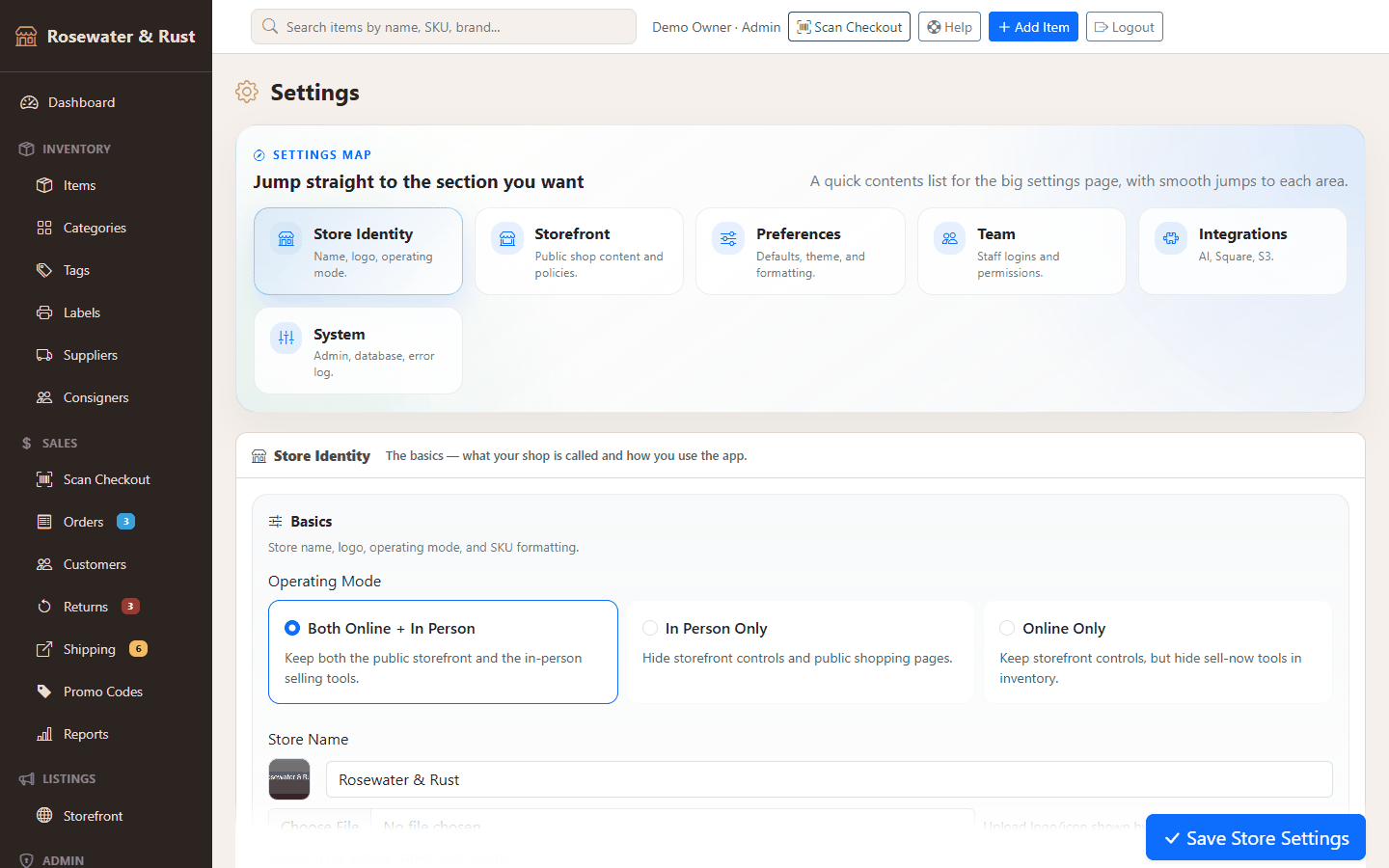Image resolution: width=1389 pixels, height=868 pixels.
Task: Click the Consigners people icon
Action: [44, 397]
